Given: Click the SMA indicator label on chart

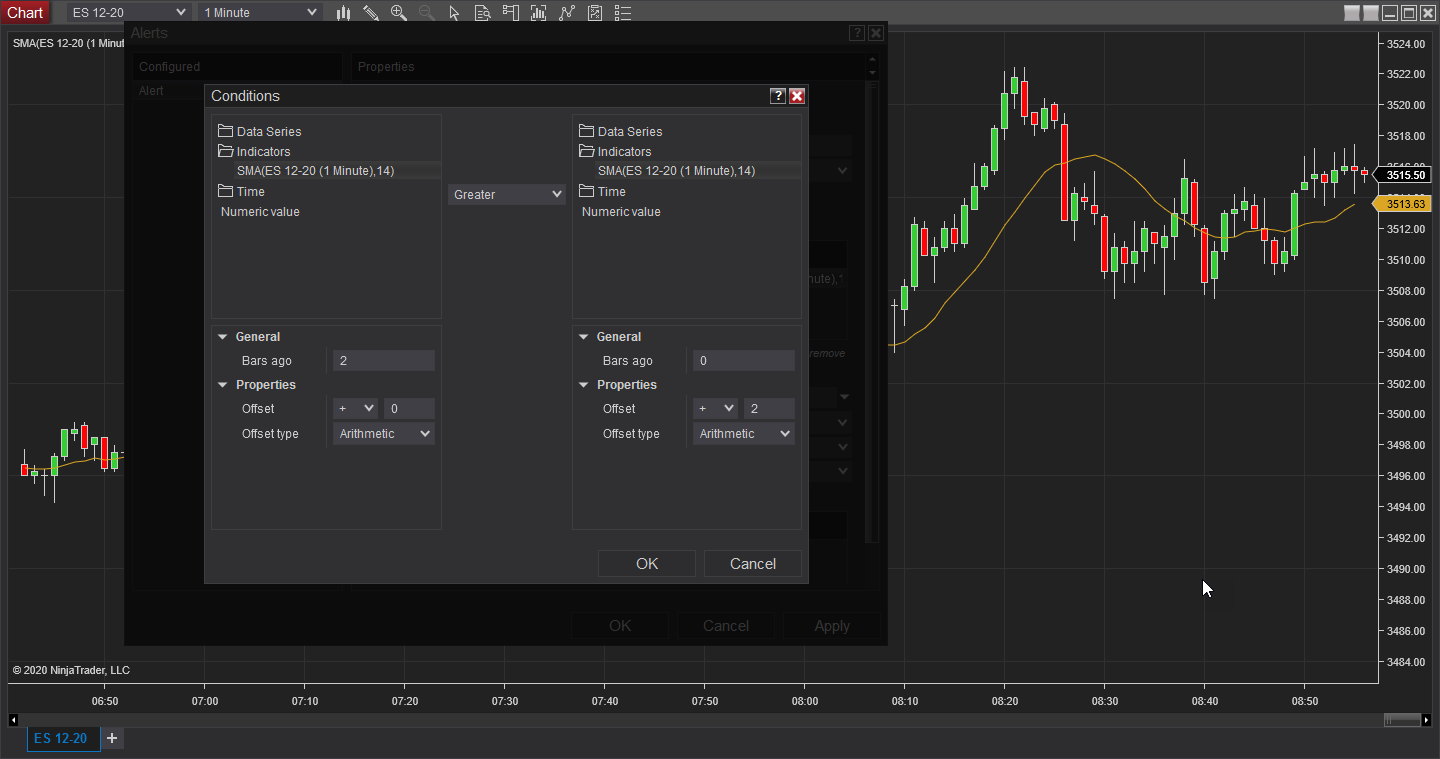Looking at the screenshot, I should [x=67, y=43].
